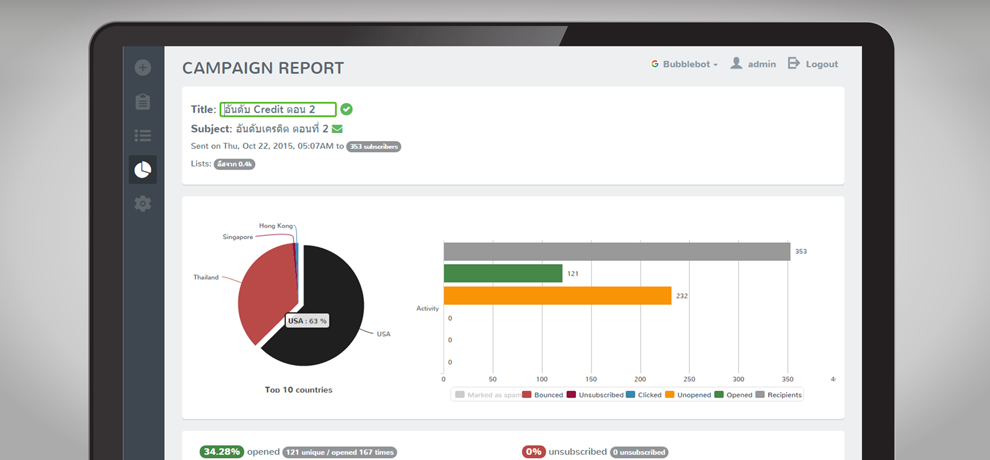Screen dimensions: 990x460
Task: Select the pie chart reports icon
Action: [143, 170]
